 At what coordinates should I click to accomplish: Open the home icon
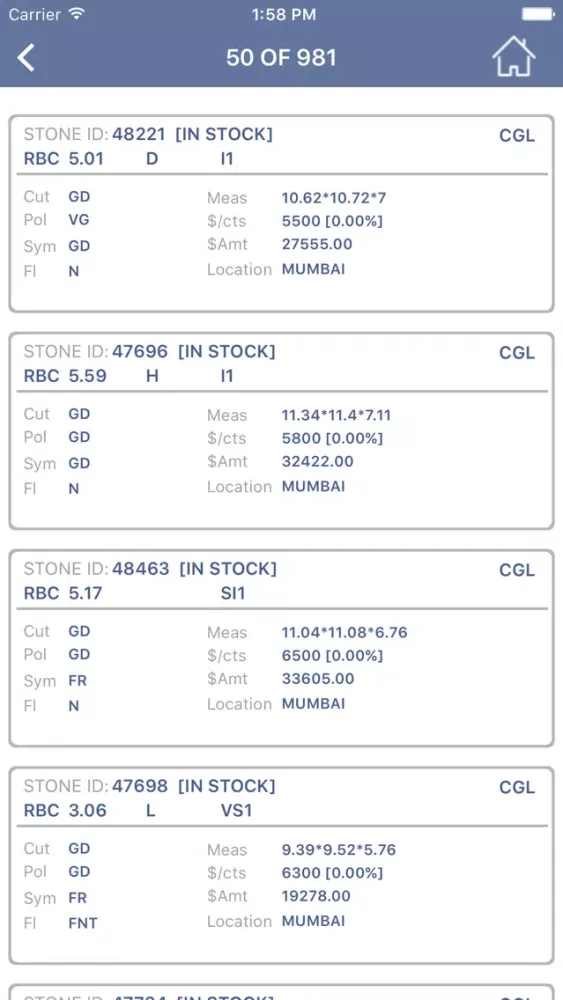tap(513, 57)
